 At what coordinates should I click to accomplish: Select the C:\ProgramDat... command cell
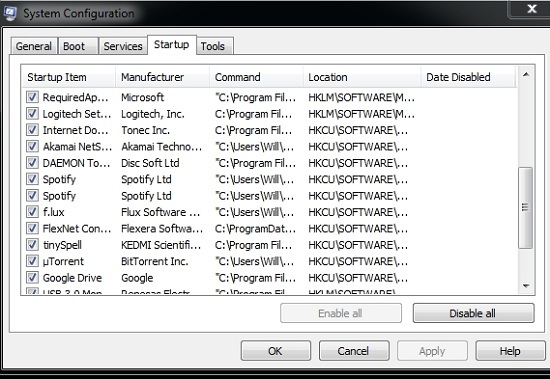tap(255, 228)
